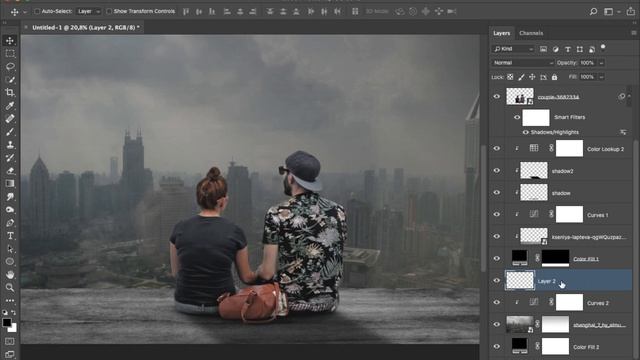Toggle lock all padlock icon
640x360 pixels.
[x=554, y=77]
